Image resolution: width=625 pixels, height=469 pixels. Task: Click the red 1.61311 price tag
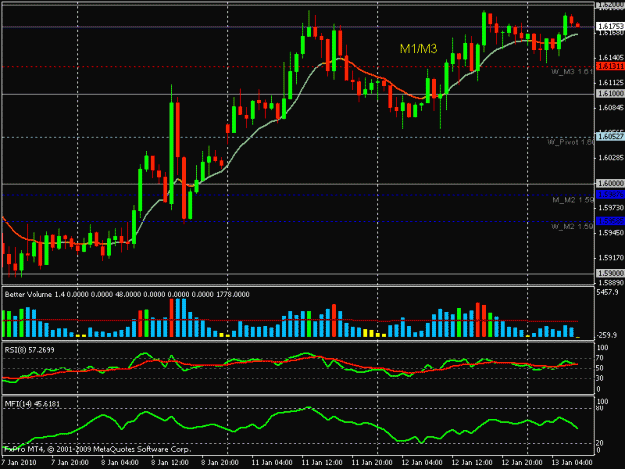(610, 66)
